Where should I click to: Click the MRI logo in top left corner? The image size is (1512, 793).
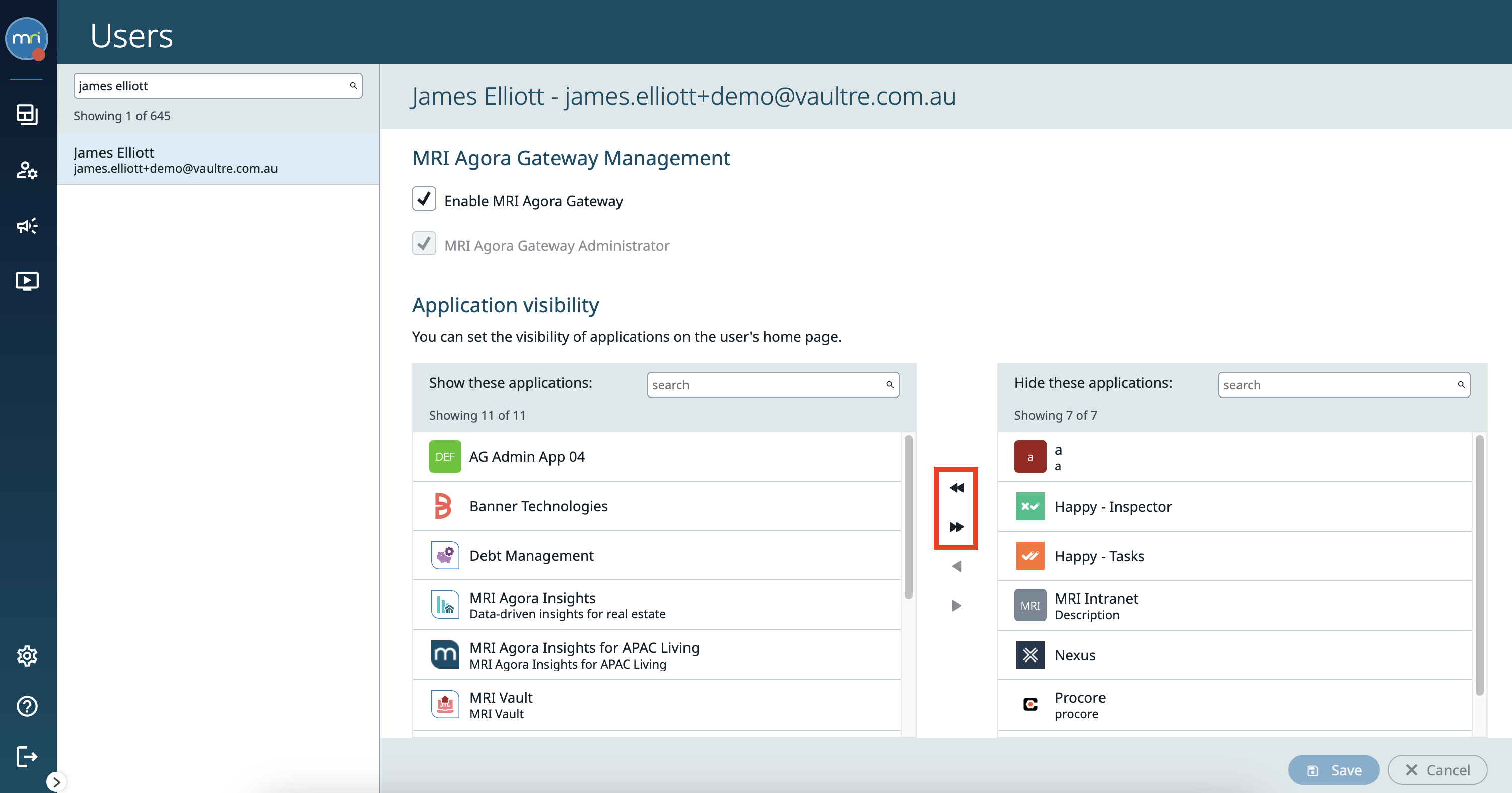point(26,39)
